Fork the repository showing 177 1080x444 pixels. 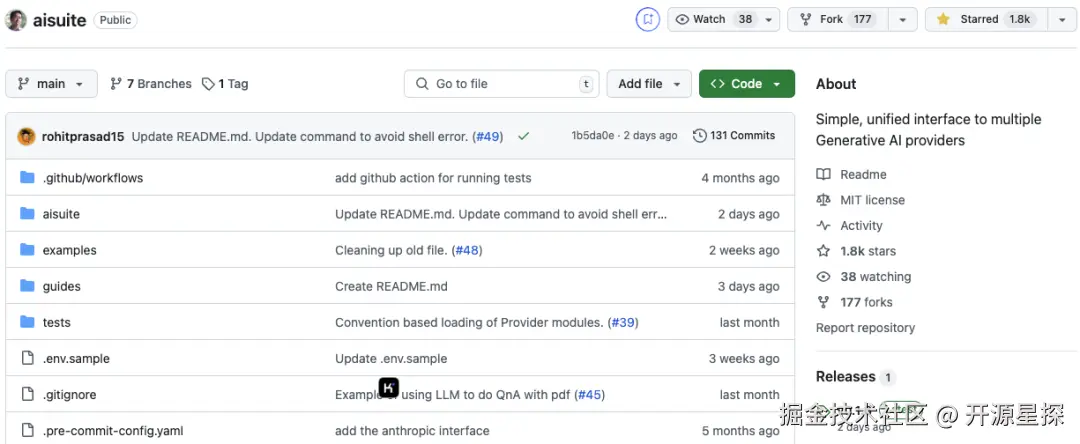pyautogui.click(x=838, y=19)
